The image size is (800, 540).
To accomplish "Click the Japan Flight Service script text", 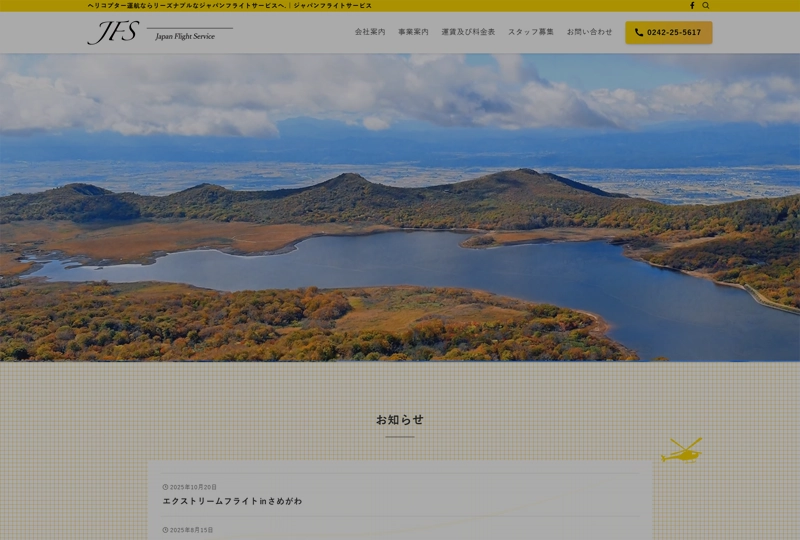I will (x=185, y=37).
